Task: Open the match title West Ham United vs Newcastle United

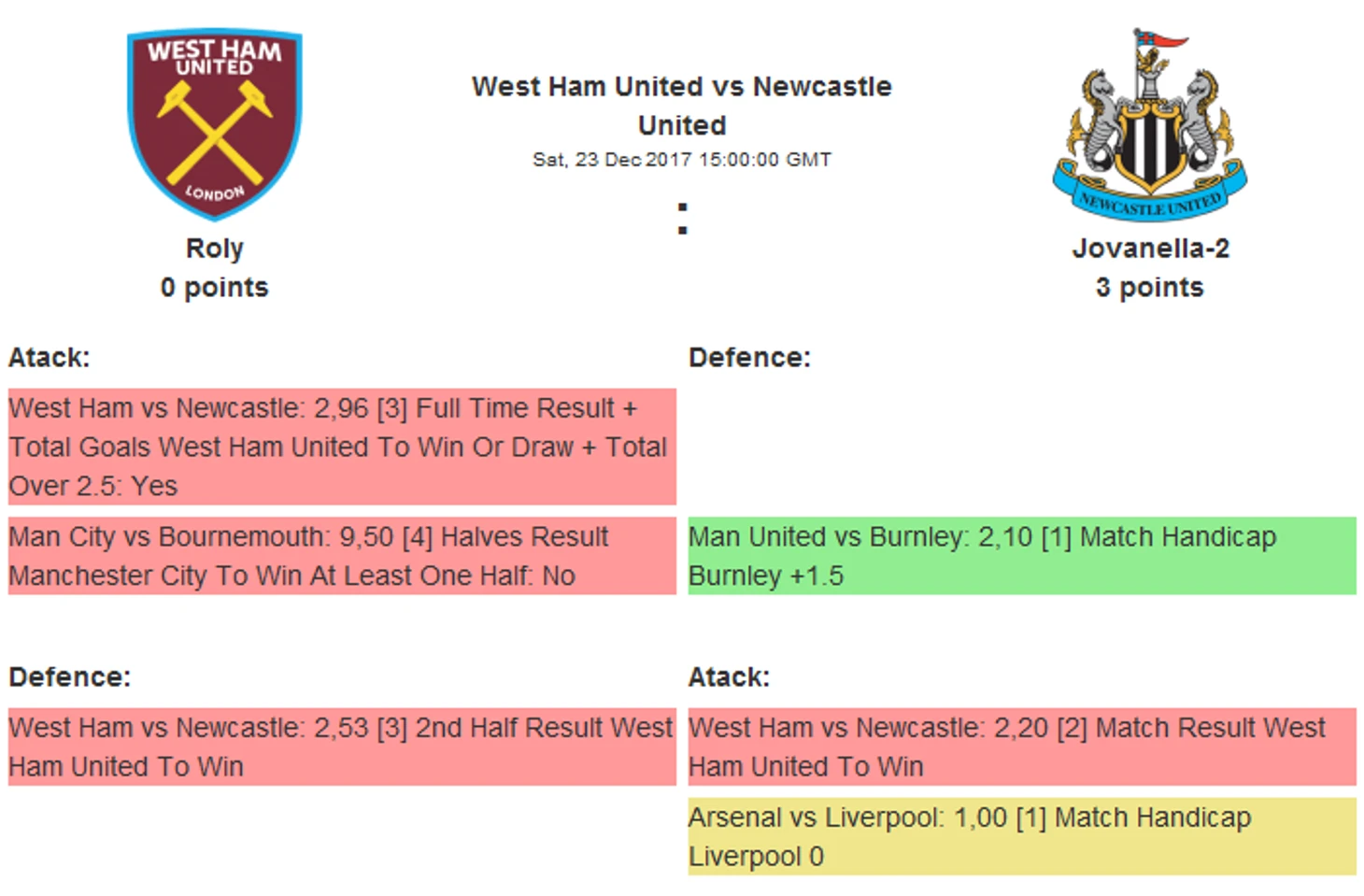Action: pyautogui.click(x=681, y=106)
